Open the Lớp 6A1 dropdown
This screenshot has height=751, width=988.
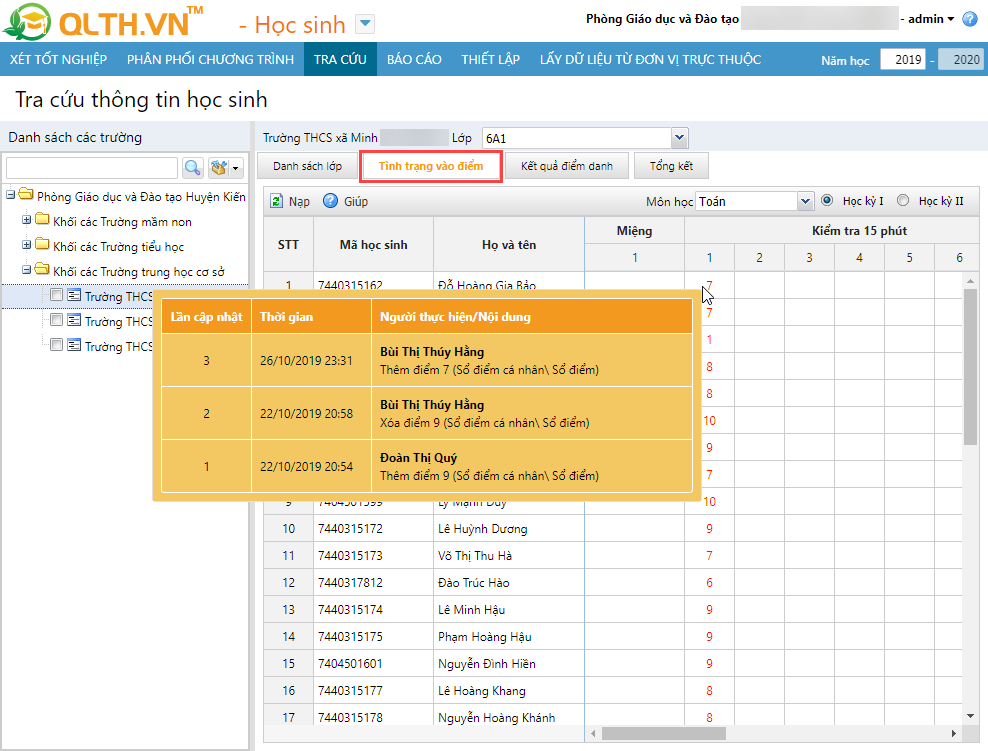click(680, 138)
